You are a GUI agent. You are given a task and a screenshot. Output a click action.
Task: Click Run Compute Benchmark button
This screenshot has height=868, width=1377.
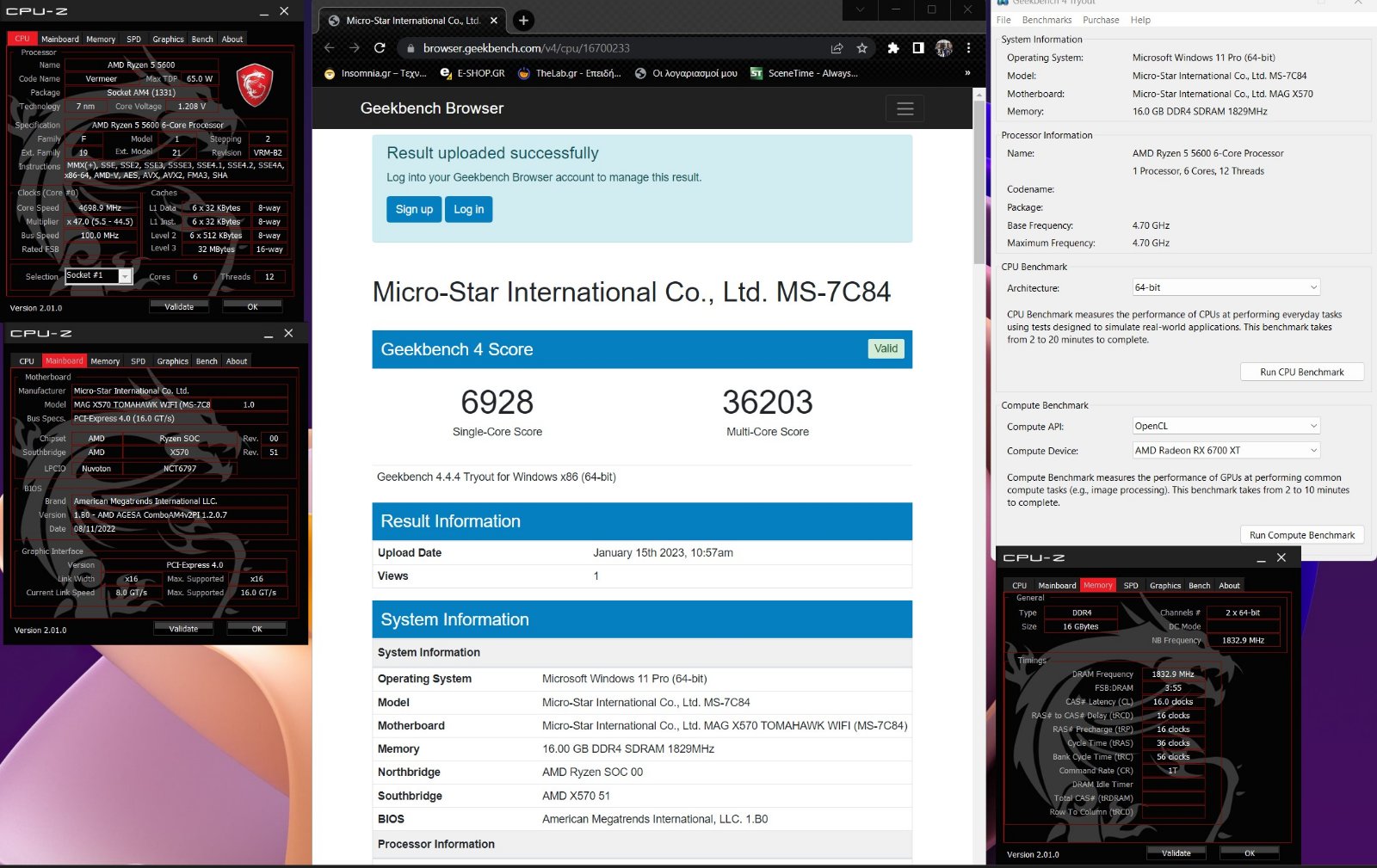(x=1301, y=535)
